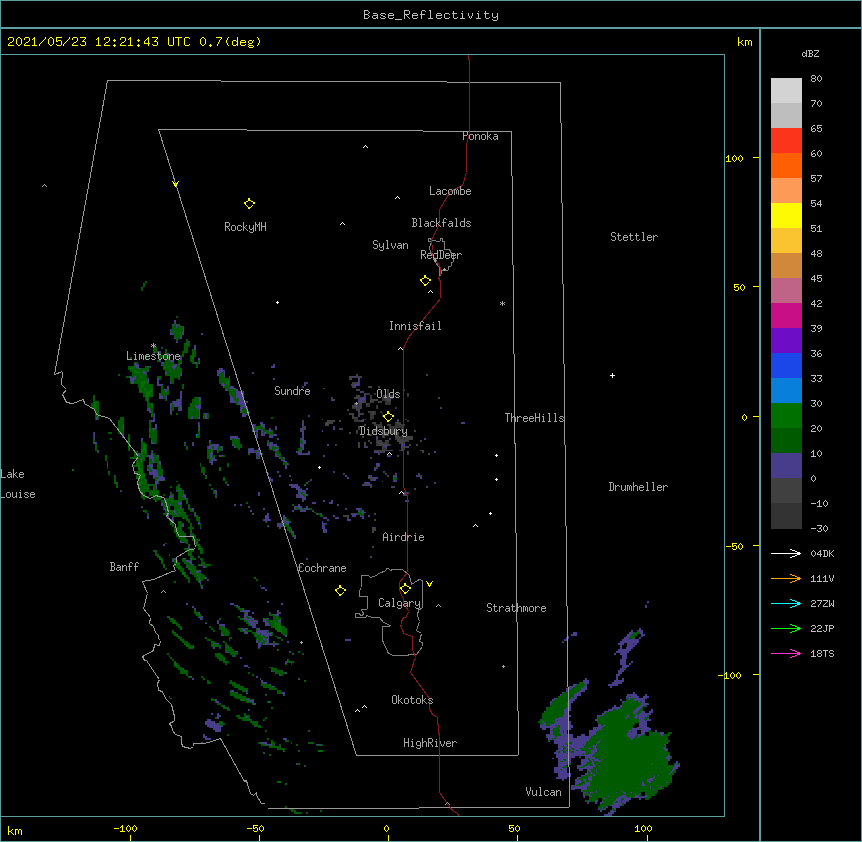Click the Ponoka city label

[480, 136]
